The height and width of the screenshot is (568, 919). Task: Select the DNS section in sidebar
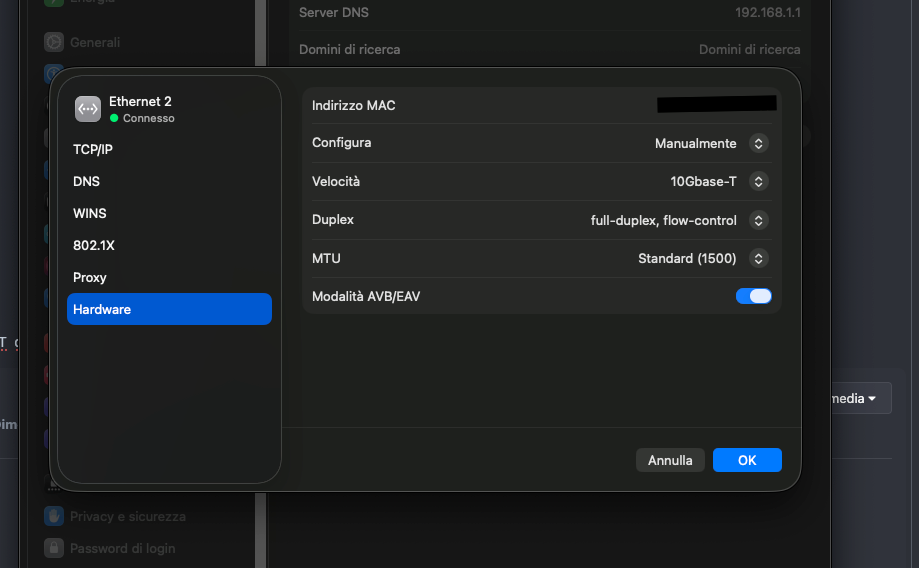coord(87,181)
